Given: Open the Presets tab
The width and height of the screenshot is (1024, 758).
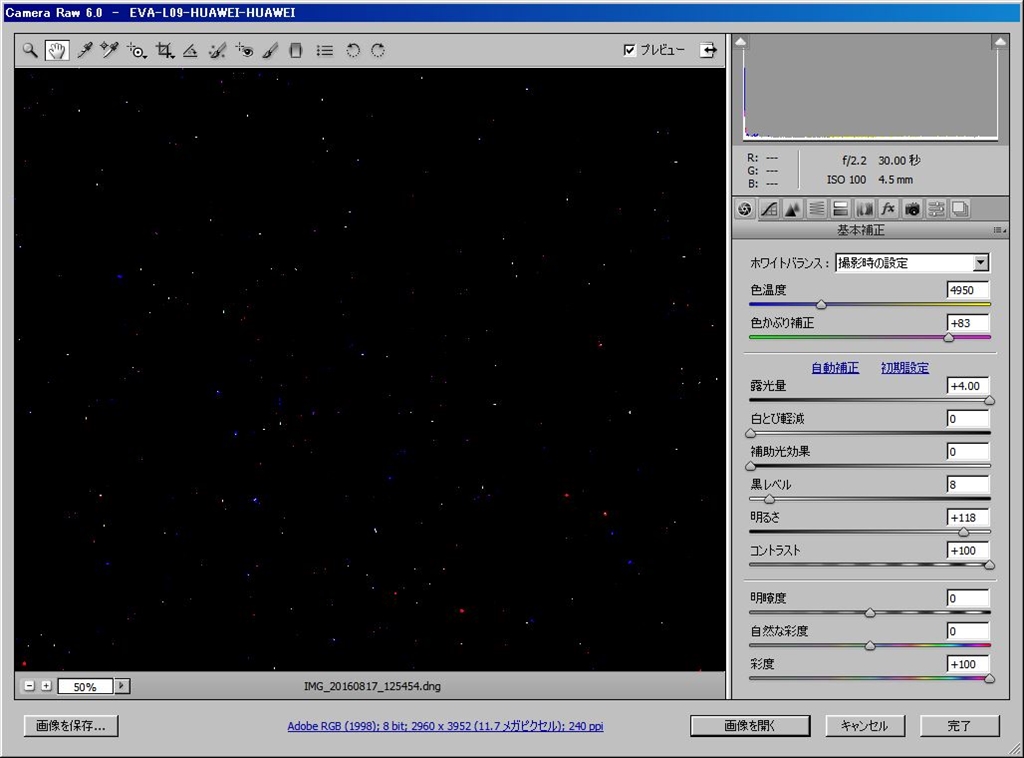Looking at the screenshot, I should 936,209.
